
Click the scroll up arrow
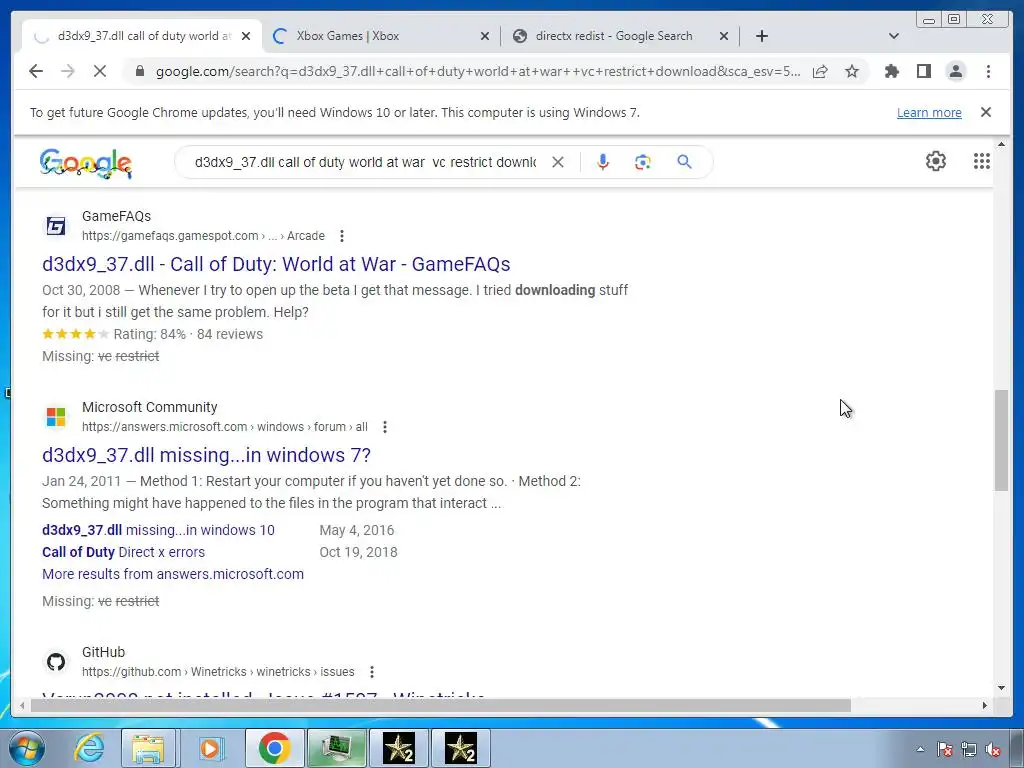(x=1001, y=144)
